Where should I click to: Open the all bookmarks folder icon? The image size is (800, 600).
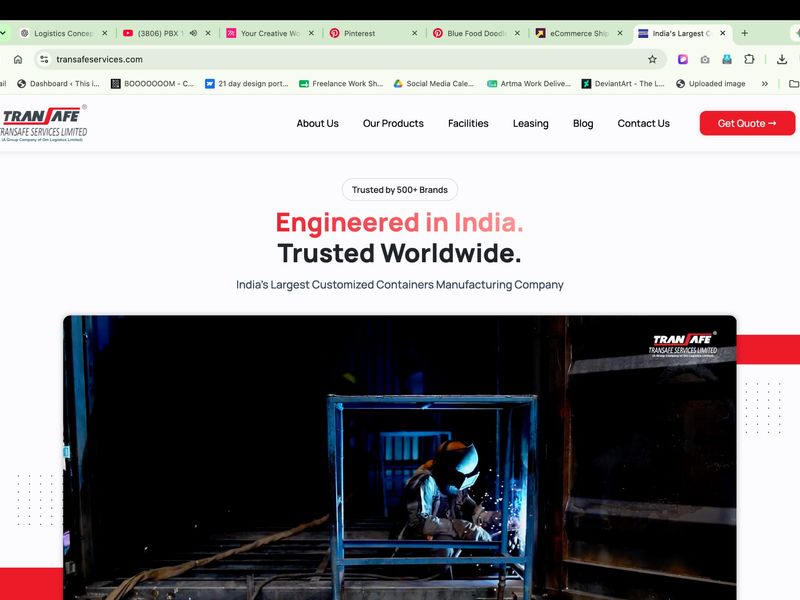click(x=793, y=84)
